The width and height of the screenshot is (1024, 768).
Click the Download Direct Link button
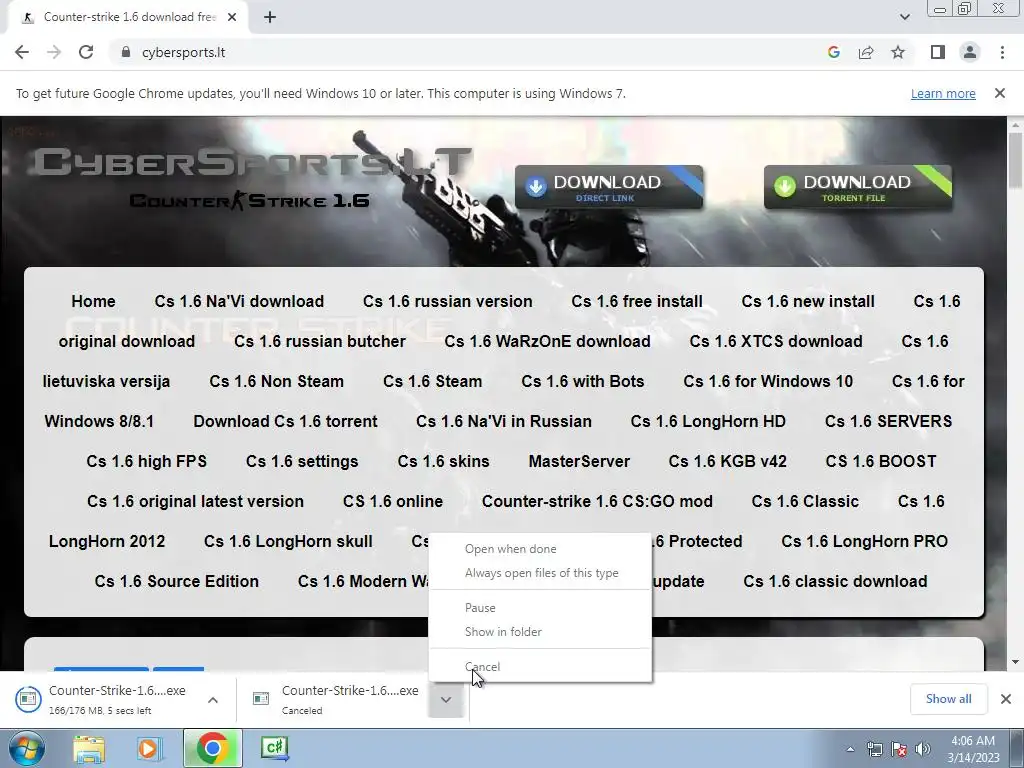tap(609, 187)
